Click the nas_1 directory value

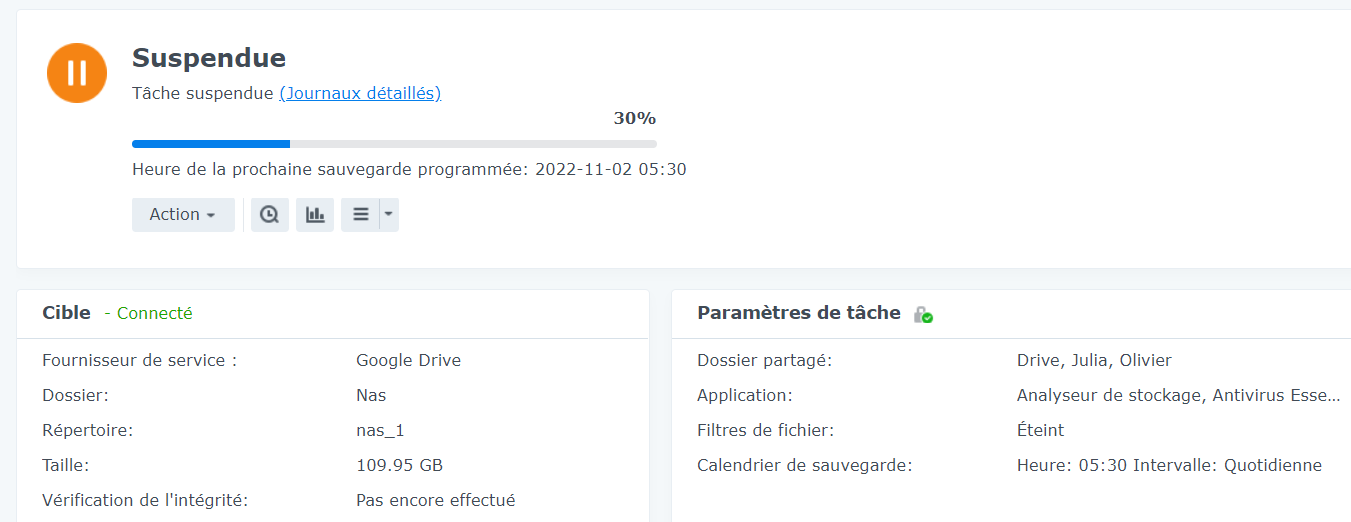380,430
